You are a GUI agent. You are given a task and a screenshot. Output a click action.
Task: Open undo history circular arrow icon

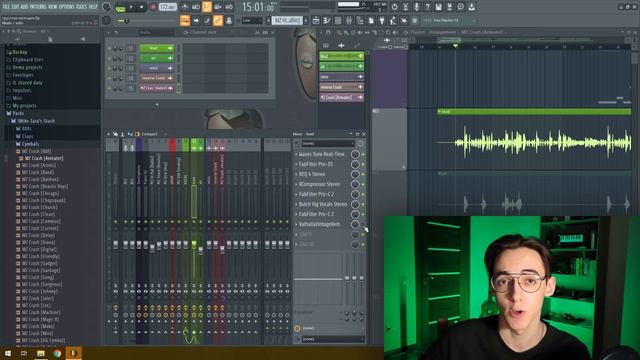394,7
